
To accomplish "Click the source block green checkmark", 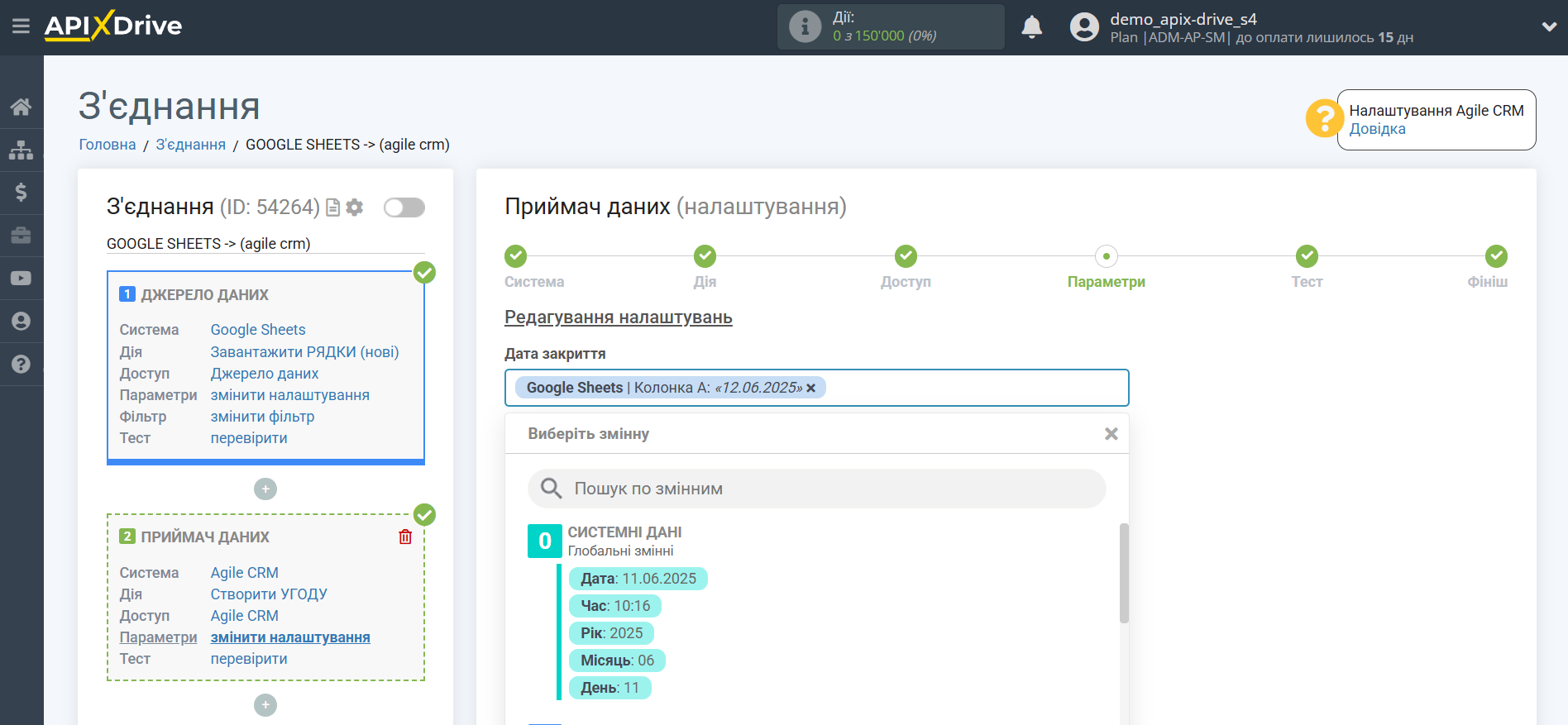I will pyautogui.click(x=425, y=273).
